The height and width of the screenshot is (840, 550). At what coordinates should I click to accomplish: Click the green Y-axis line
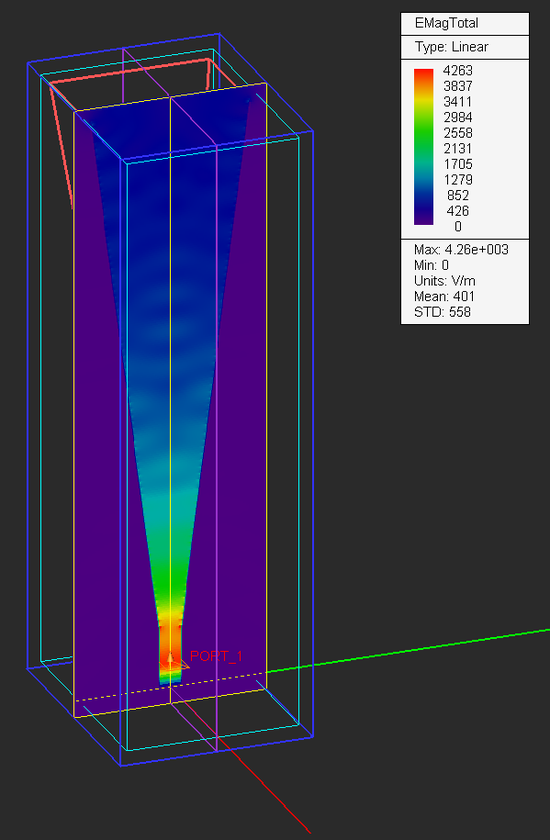(407, 650)
